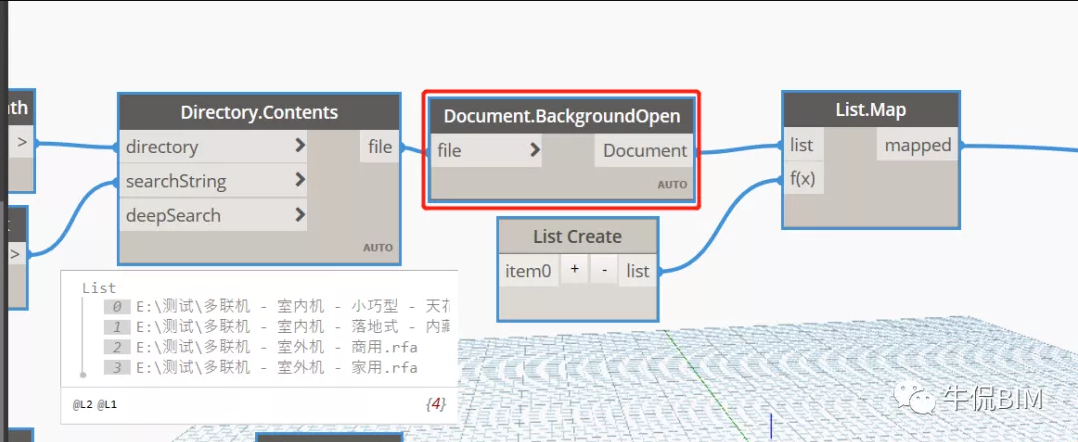Viewport: 1078px width, 442px height.
Task: Expand the directory port chevron
Action: click(300, 146)
